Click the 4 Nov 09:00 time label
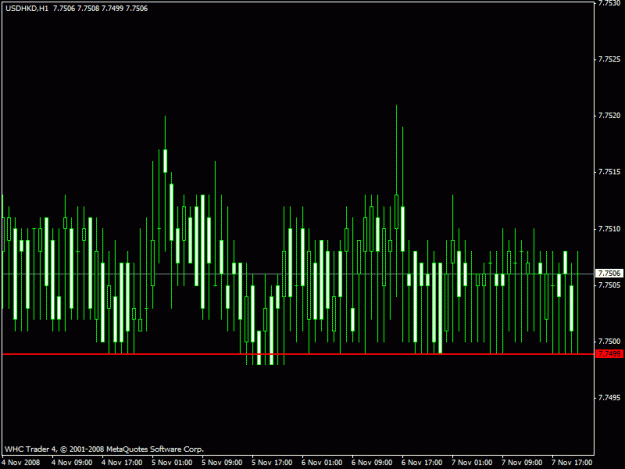 [72, 463]
